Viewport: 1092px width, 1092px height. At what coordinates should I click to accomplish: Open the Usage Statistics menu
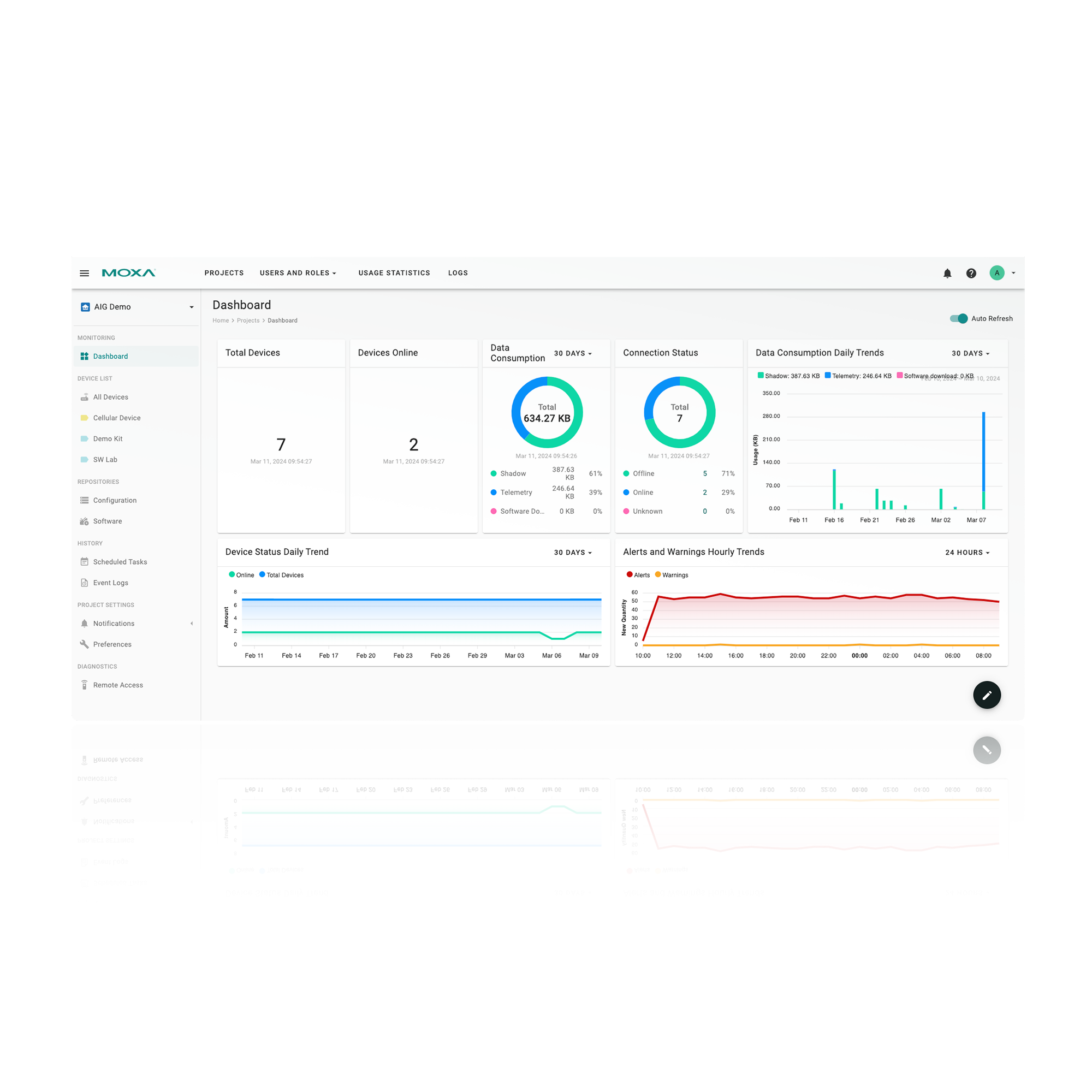(x=394, y=273)
